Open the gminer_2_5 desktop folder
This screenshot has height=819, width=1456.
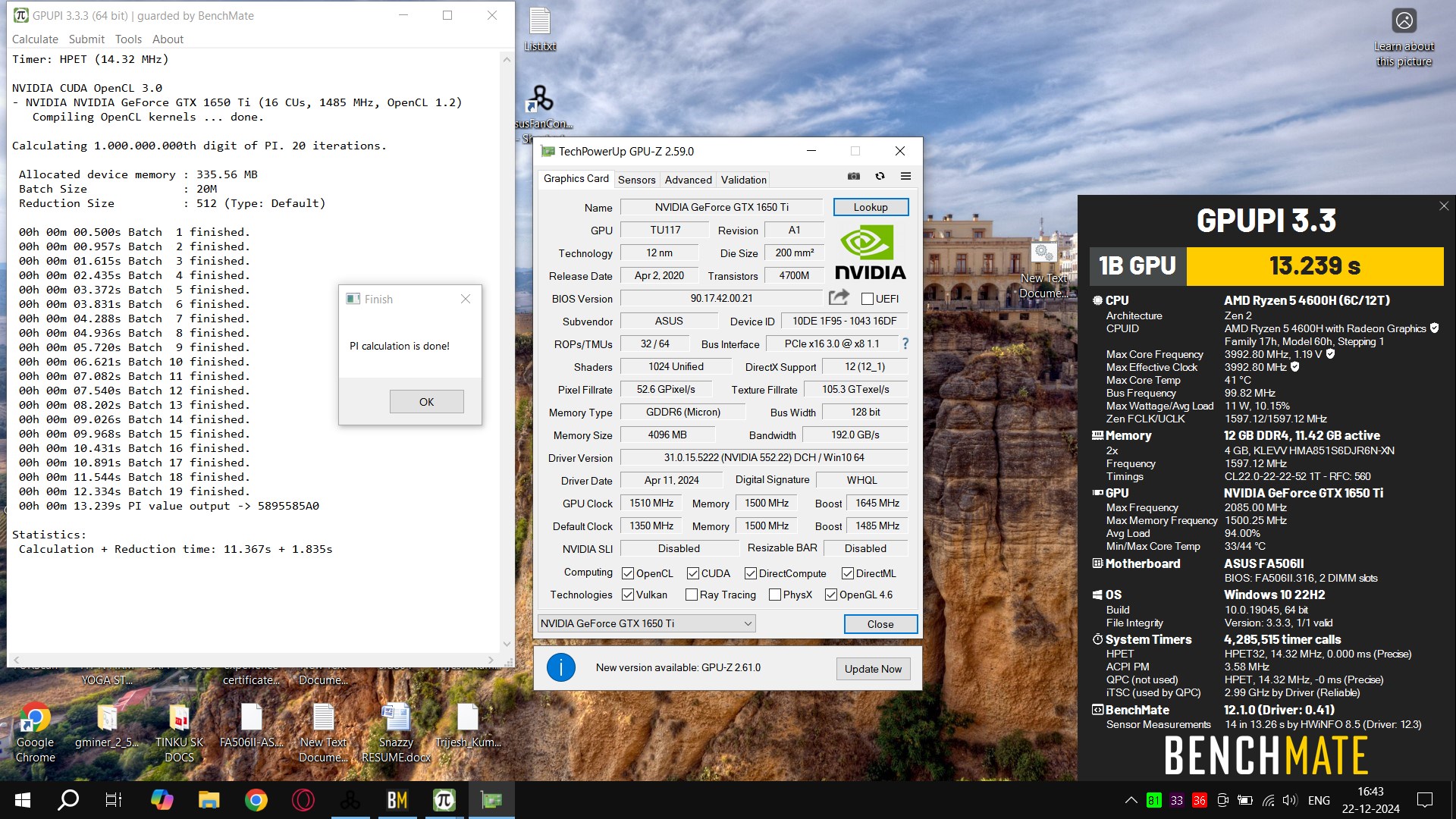pyautogui.click(x=107, y=726)
